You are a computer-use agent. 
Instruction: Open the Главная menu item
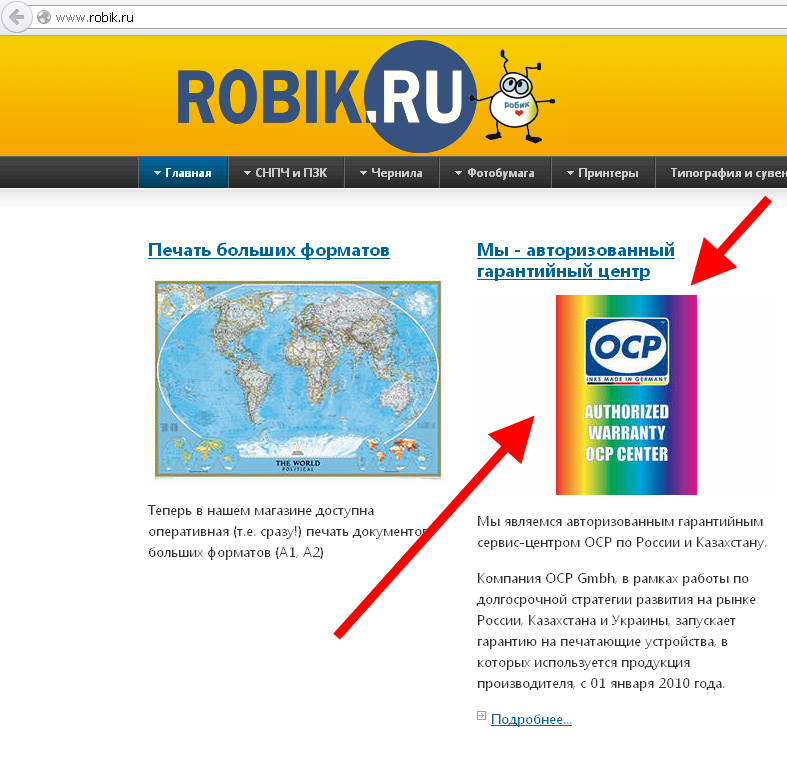183,173
